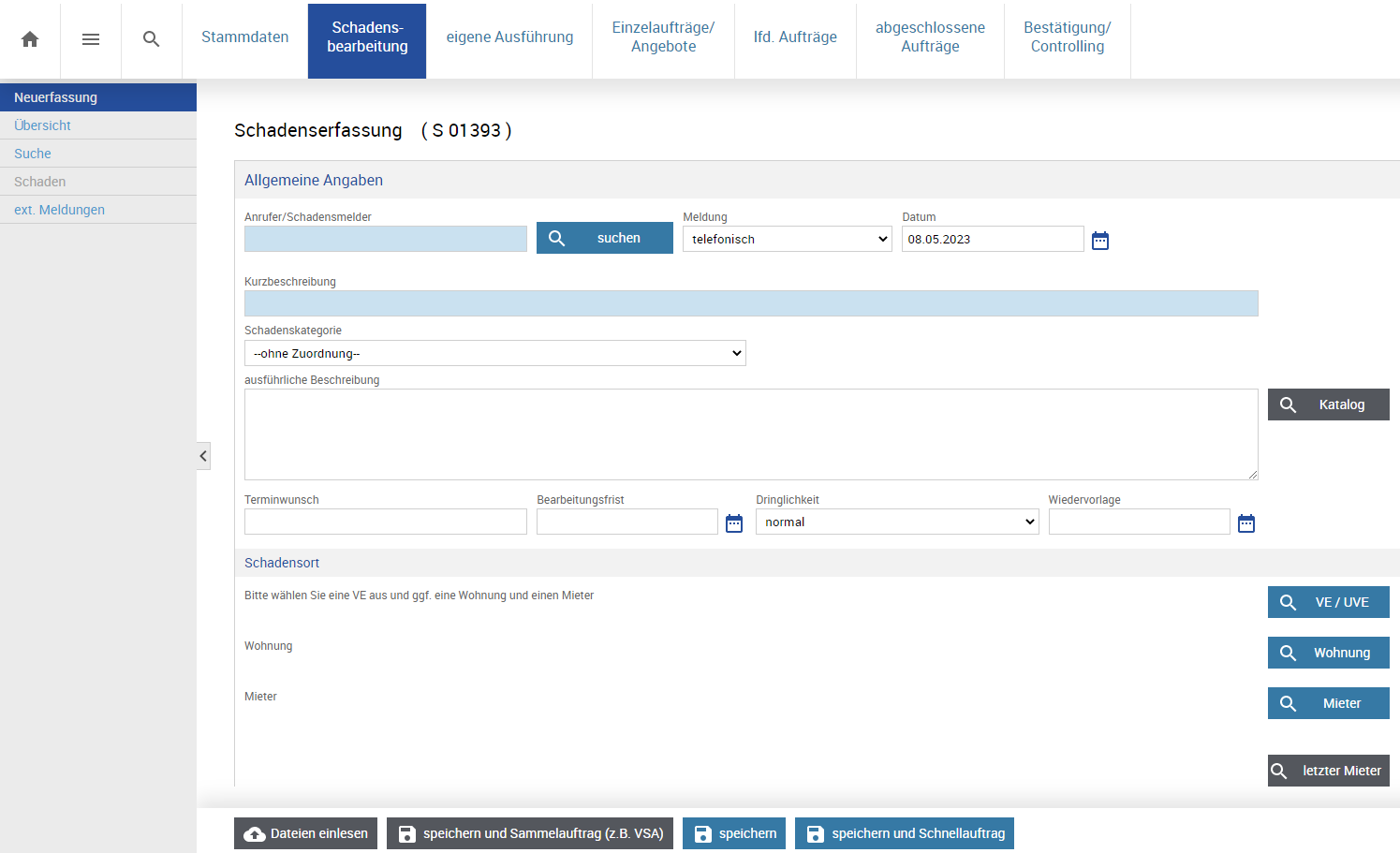Open calendar picker for Bearbeitungsfrist

pos(734,523)
